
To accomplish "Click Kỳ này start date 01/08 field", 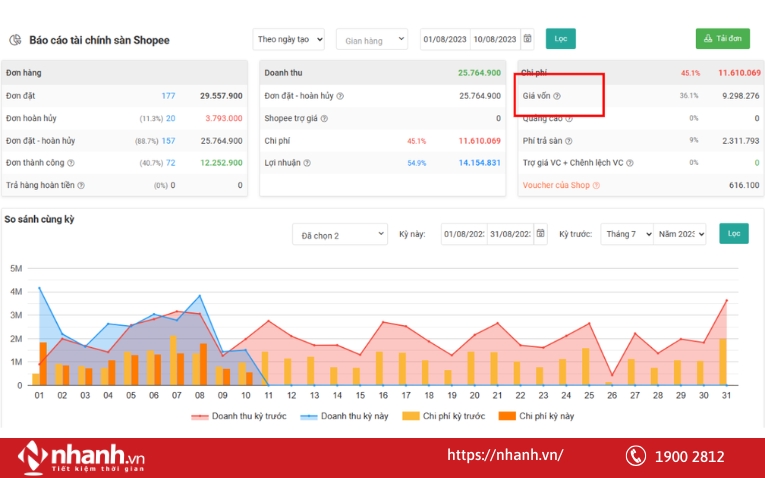I will click(x=464, y=234).
